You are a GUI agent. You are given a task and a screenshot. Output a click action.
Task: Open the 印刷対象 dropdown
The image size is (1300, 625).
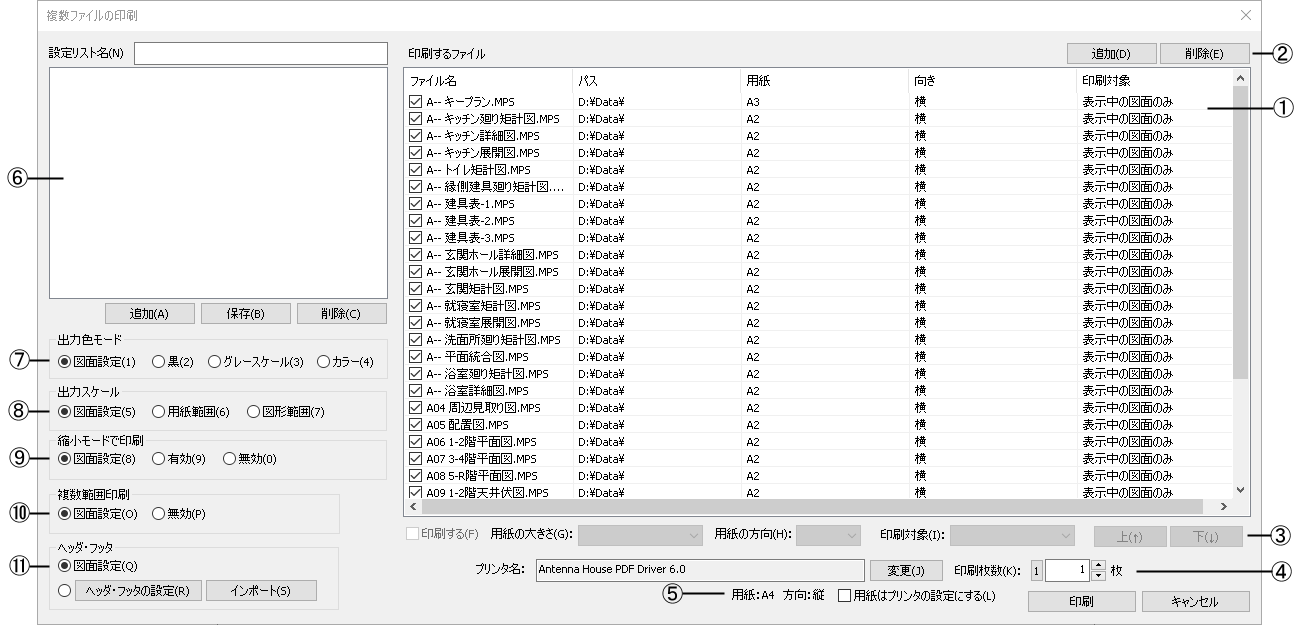coord(1010,534)
